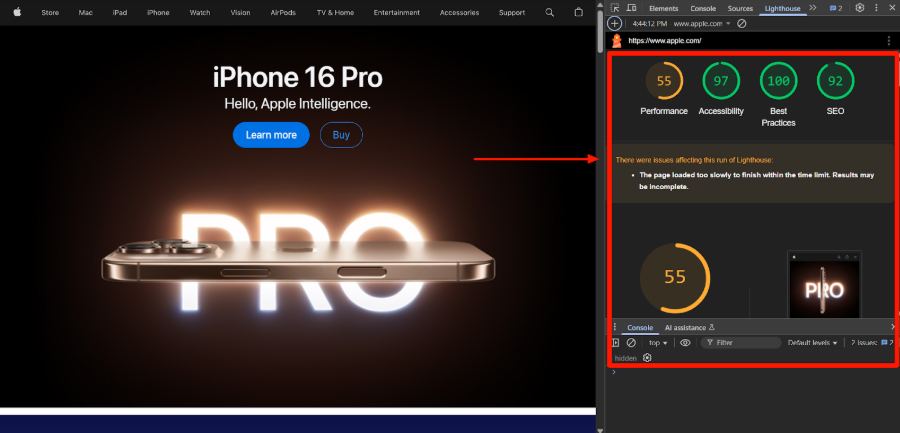Select the Lighthouse tab
This screenshot has width=900, height=433.
coord(782,8)
